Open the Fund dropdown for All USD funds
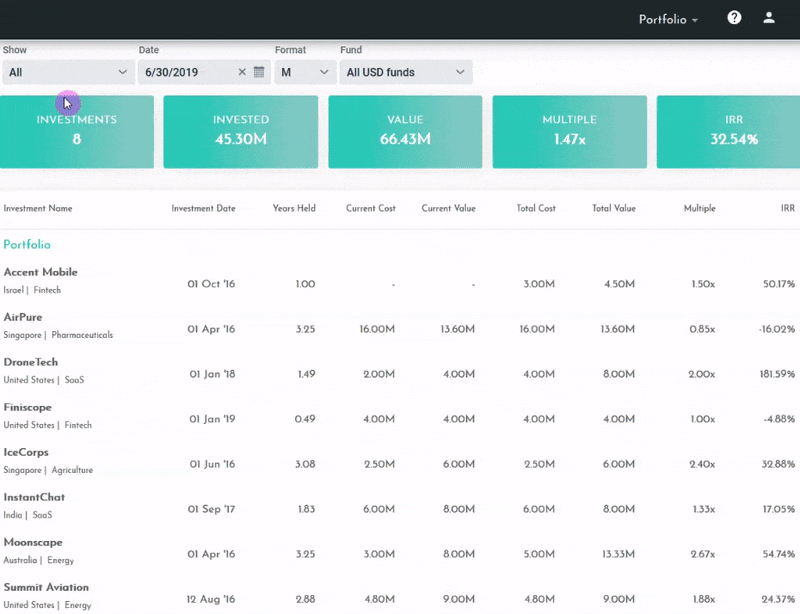Viewport: 800px width, 614px height. (x=402, y=72)
